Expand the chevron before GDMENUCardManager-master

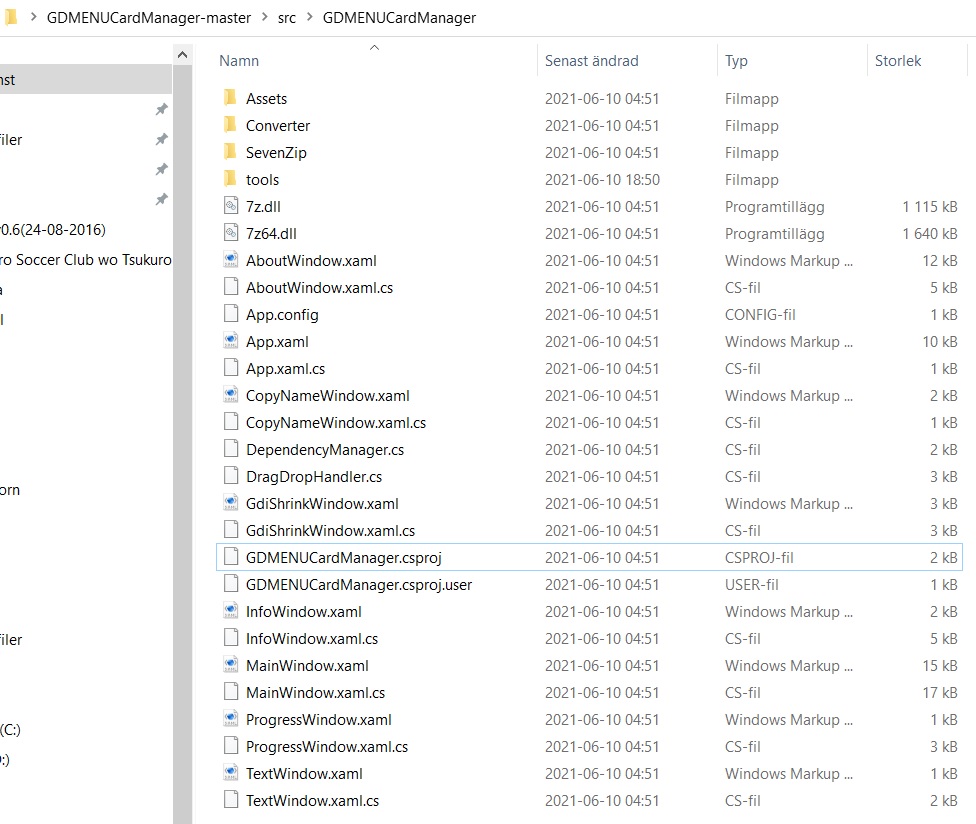point(34,17)
